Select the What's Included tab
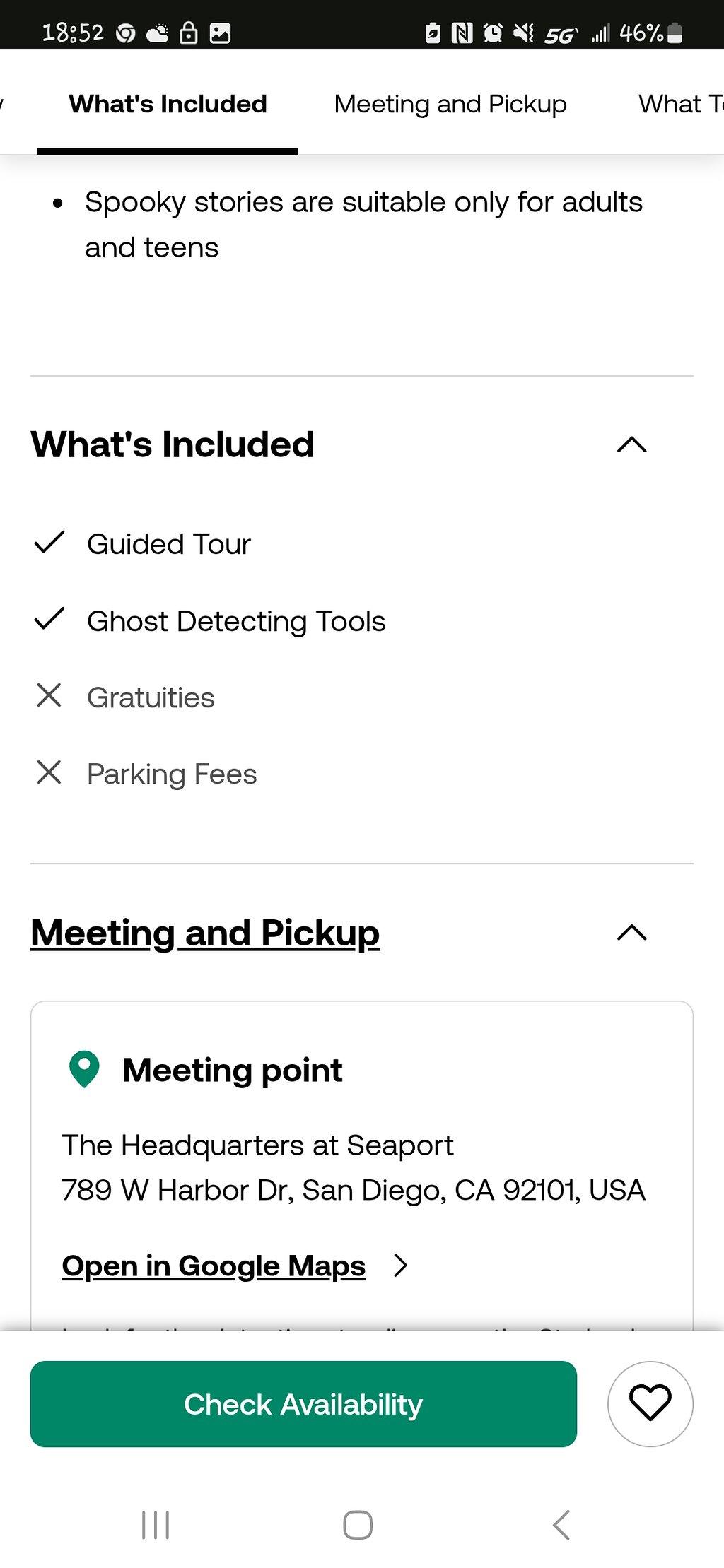724x1568 pixels. coord(168,104)
